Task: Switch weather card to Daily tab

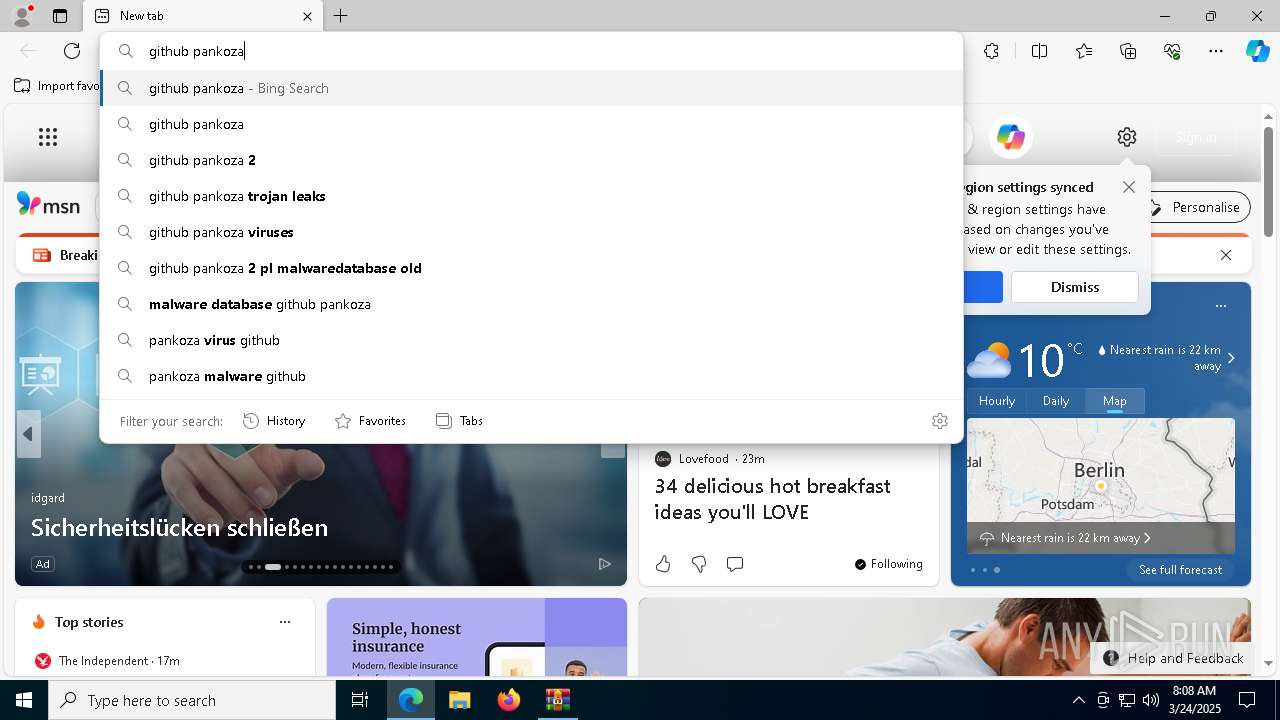Action: coord(1056,401)
